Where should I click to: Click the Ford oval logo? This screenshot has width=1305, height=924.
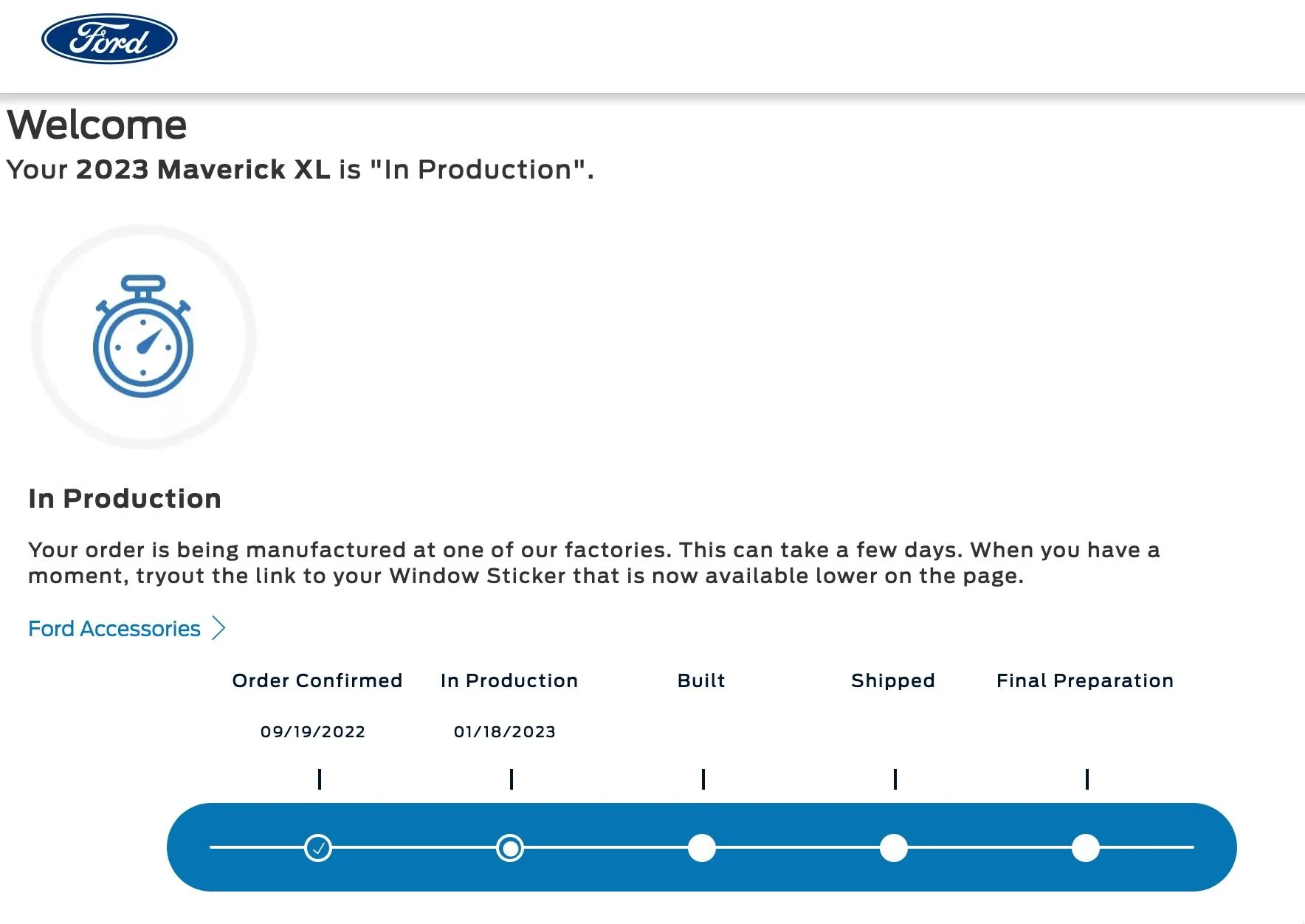click(109, 39)
